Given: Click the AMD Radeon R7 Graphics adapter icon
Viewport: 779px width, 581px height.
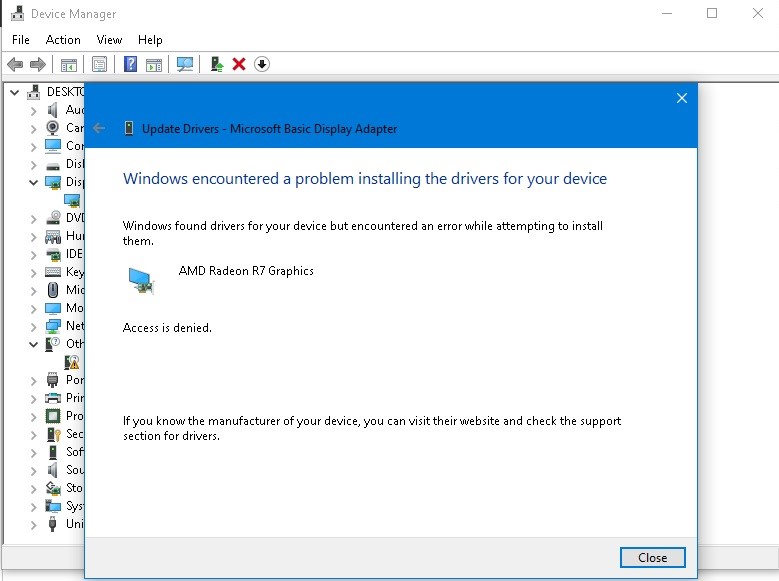Looking at the screenshot, I should [141, 281].
